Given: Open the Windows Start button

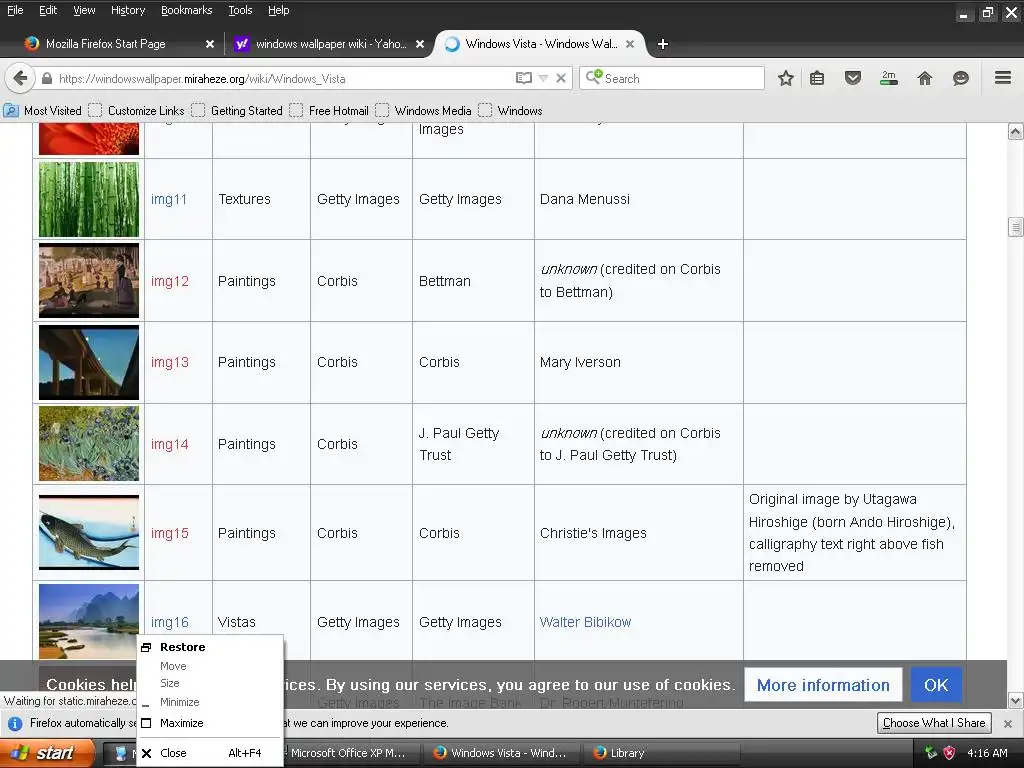Looking at the screenshot, I should (48, 753).
